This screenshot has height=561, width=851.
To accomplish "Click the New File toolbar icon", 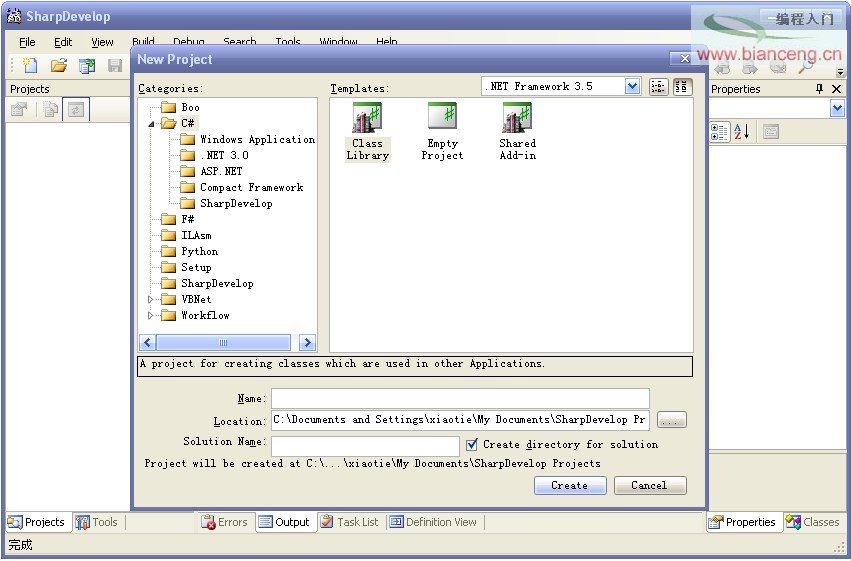I will [30, 65].
